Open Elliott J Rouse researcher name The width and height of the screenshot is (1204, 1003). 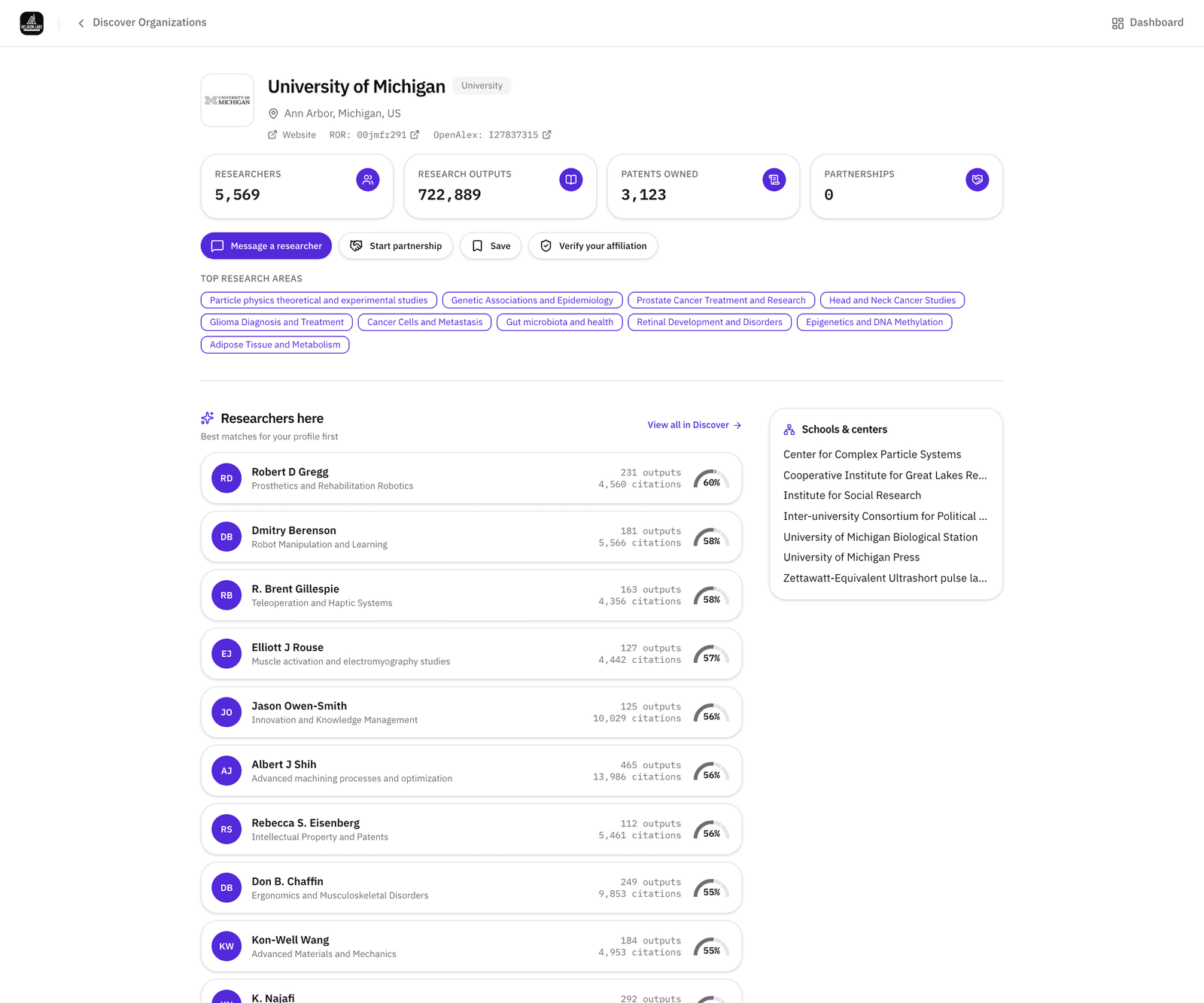click(287, 648)
